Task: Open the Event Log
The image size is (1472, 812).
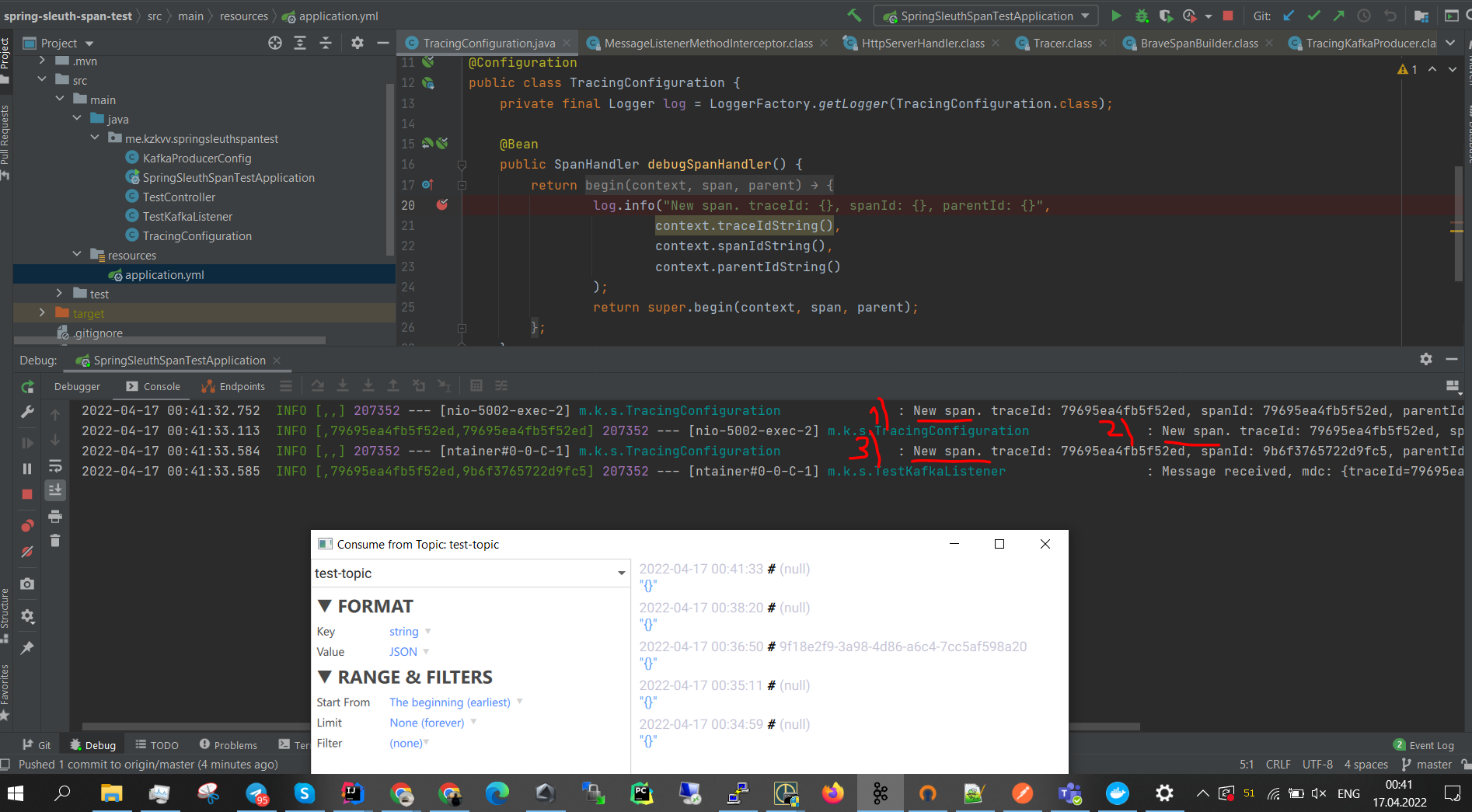Action: [1424, 745]
